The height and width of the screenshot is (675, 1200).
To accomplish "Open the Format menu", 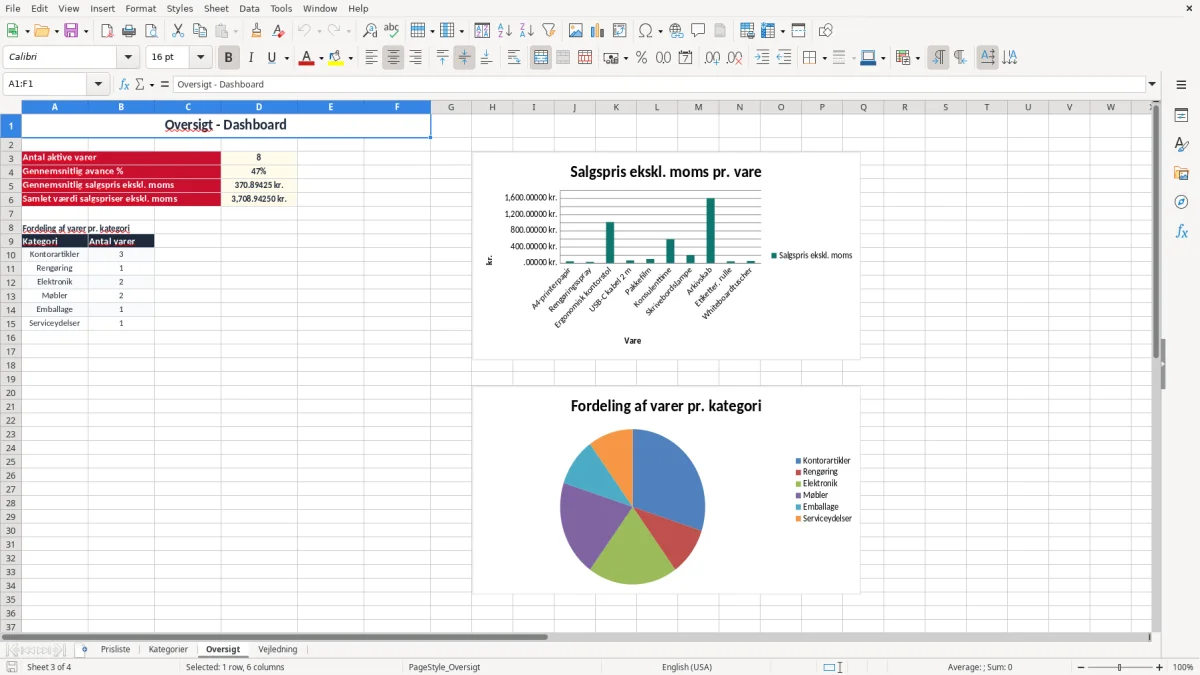I will click(x=141, y=8).
